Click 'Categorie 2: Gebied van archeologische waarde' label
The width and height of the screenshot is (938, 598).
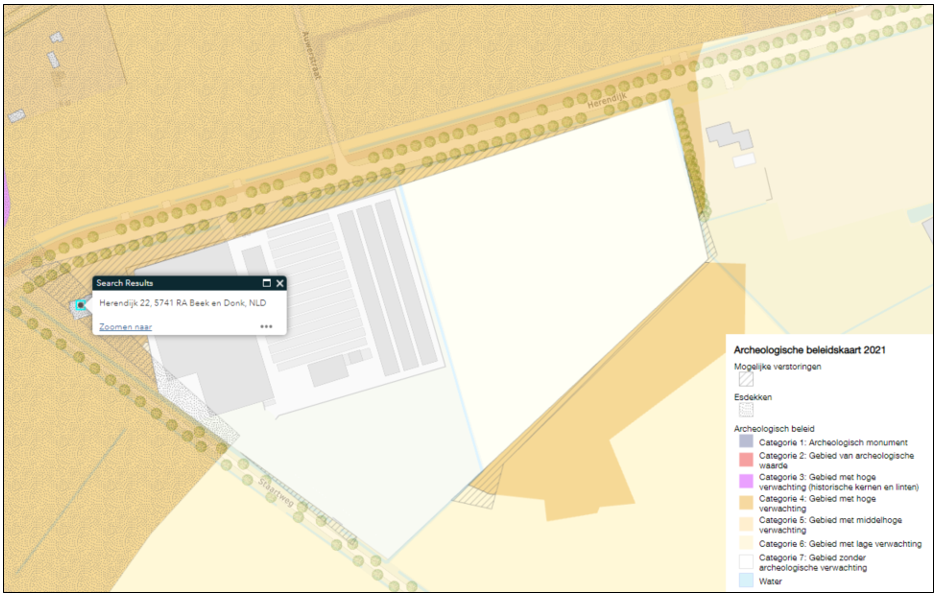(x=836, y=460)
